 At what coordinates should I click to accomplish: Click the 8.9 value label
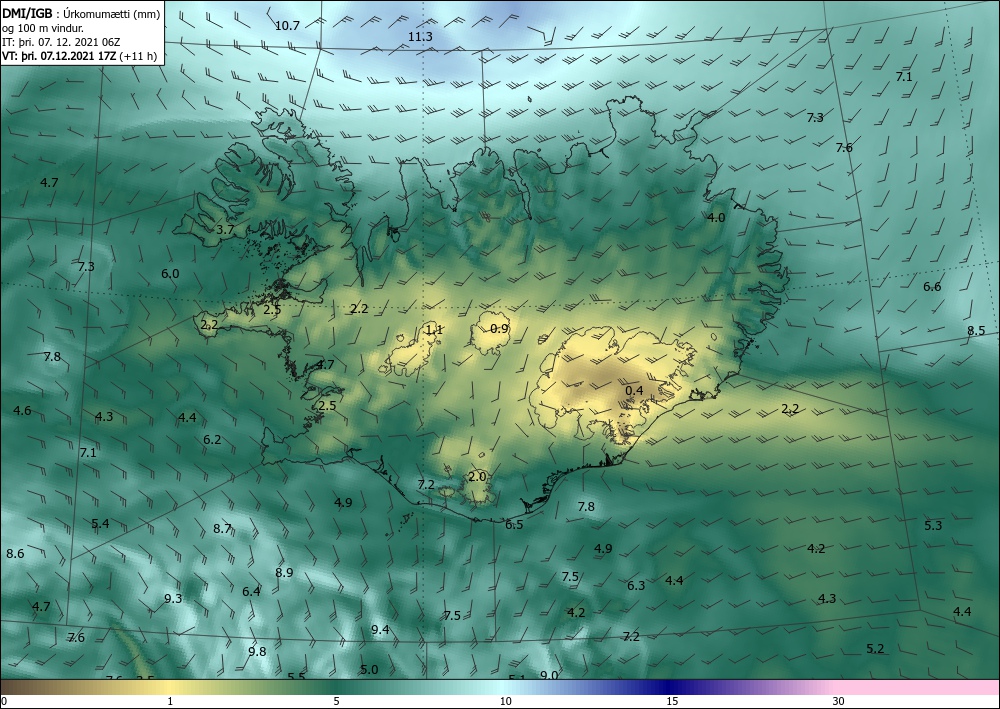point(284,573)
